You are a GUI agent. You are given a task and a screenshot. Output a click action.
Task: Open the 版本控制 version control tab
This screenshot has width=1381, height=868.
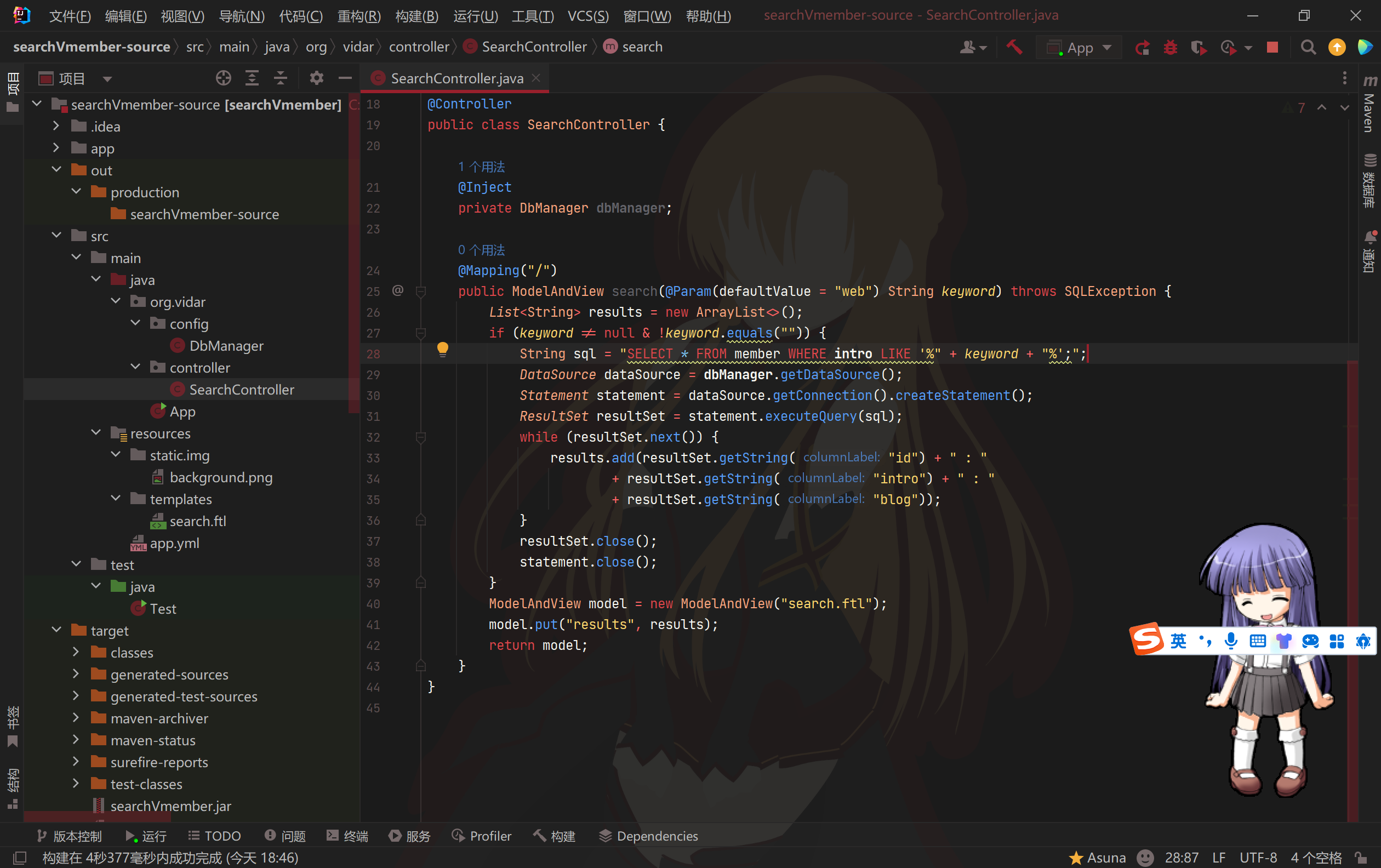(x=69, y=836)
